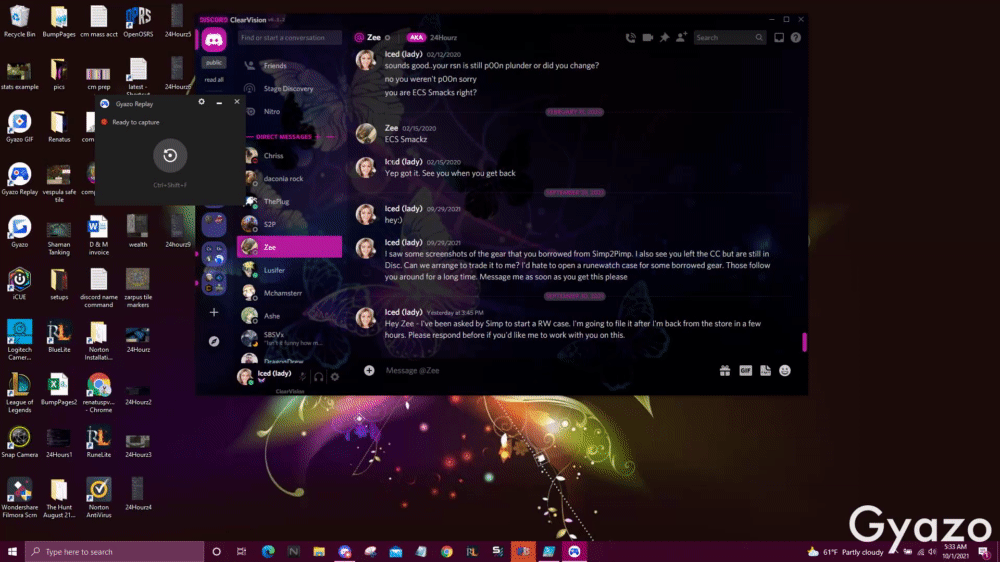
Task: Open notification center on taskbar
Action: click(x=985, y=552)
